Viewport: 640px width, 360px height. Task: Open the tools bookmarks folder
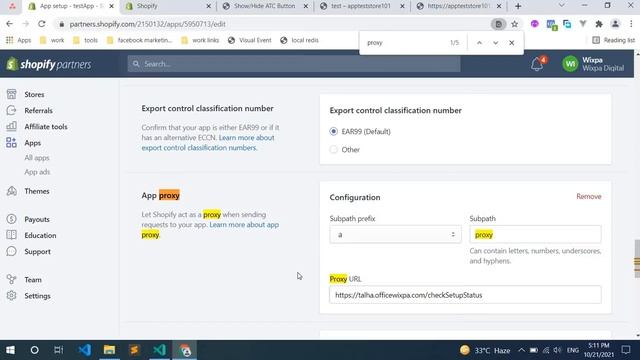coord(85,40)
